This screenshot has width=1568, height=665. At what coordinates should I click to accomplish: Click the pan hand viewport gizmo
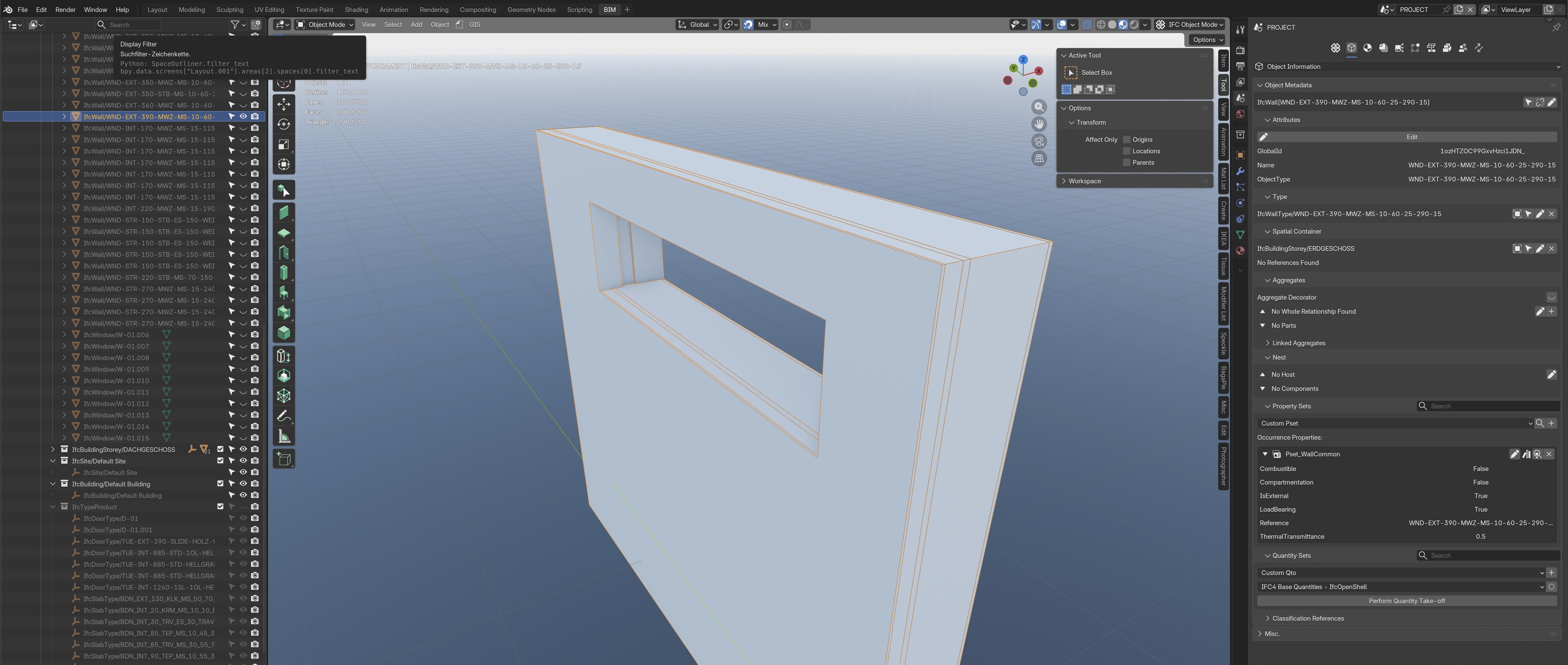[1039, 124]
